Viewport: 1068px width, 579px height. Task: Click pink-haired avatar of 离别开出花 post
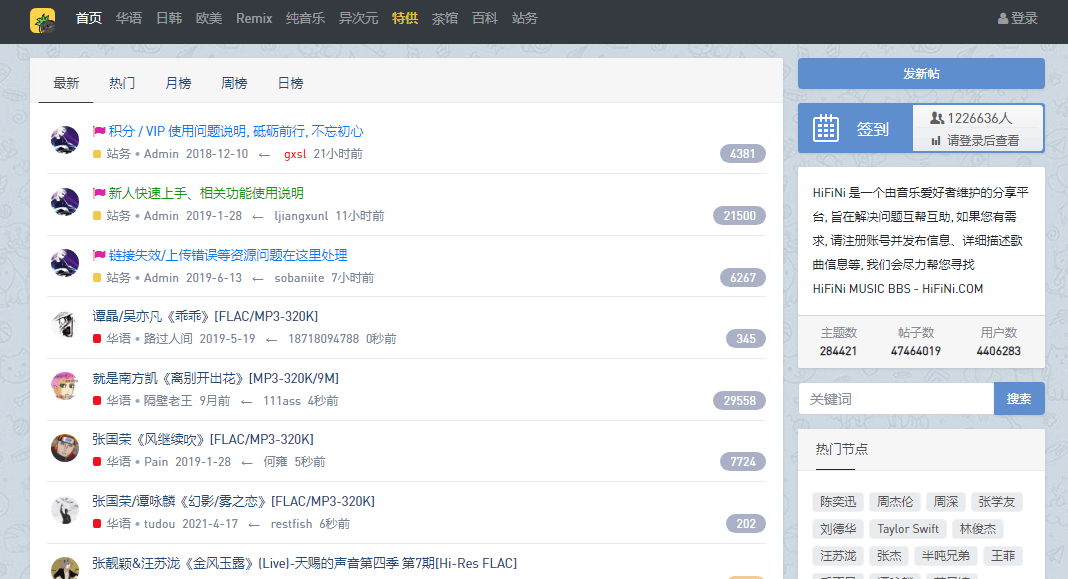pyautogui.click(x=65, y=386)
